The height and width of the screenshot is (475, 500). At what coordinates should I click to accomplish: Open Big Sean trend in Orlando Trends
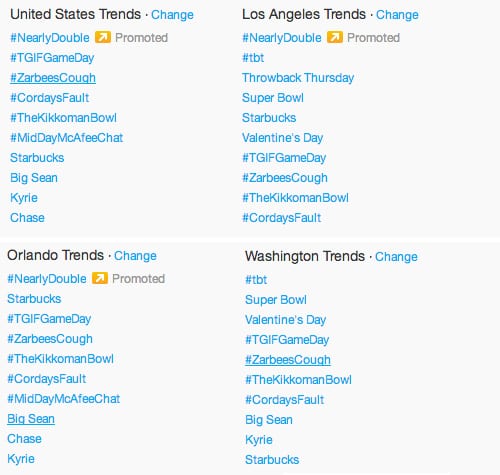[x=31, y=419]
